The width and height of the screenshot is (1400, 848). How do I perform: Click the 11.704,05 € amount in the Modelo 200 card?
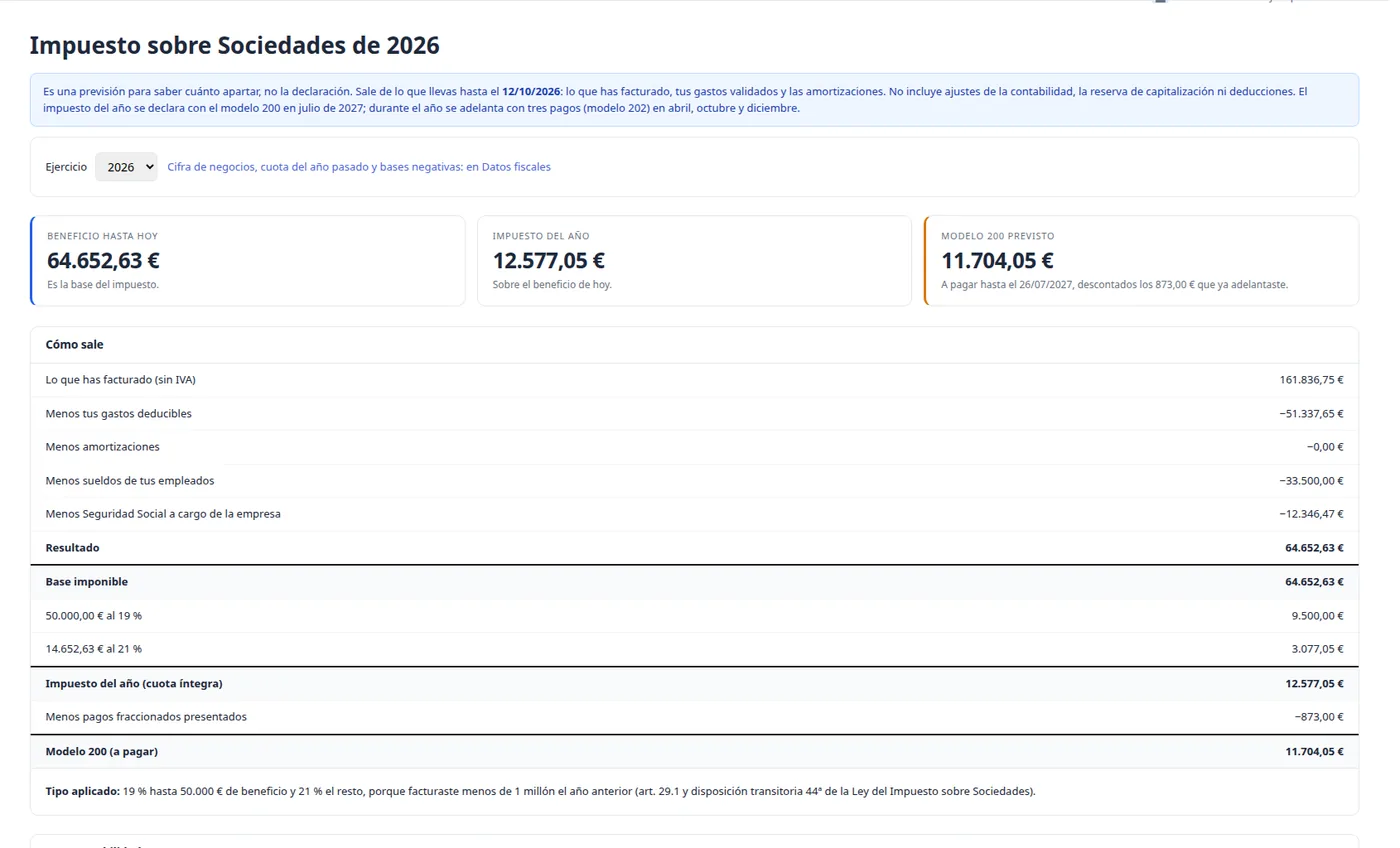pos(997,260)
